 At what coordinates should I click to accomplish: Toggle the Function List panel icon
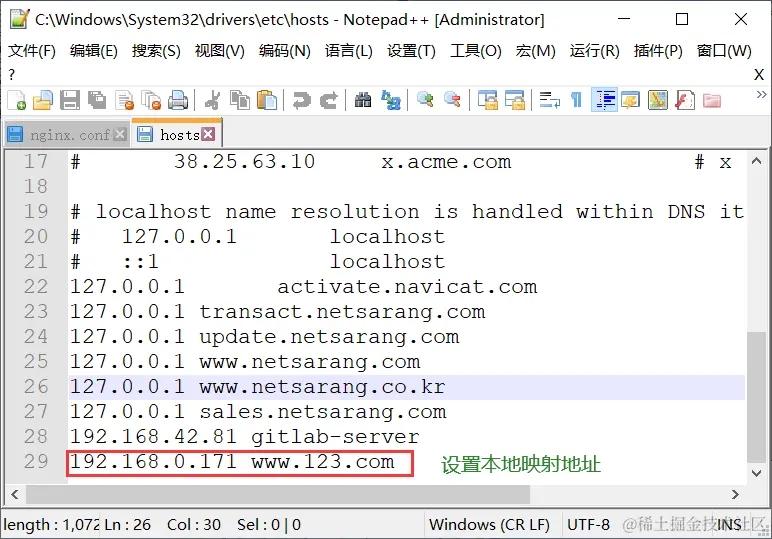tap(685, 100)
